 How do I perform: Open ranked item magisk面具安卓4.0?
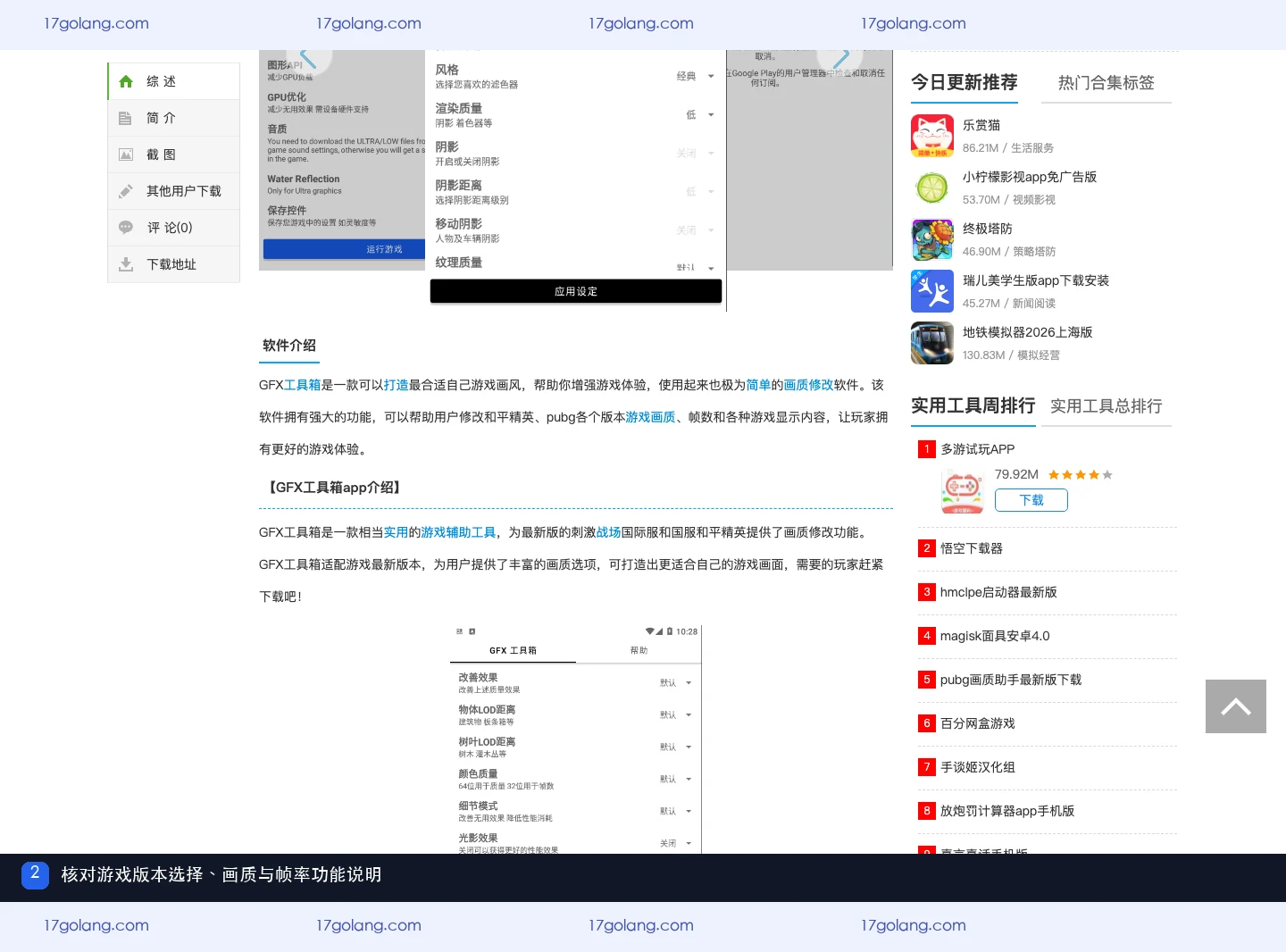pos(995,636)
